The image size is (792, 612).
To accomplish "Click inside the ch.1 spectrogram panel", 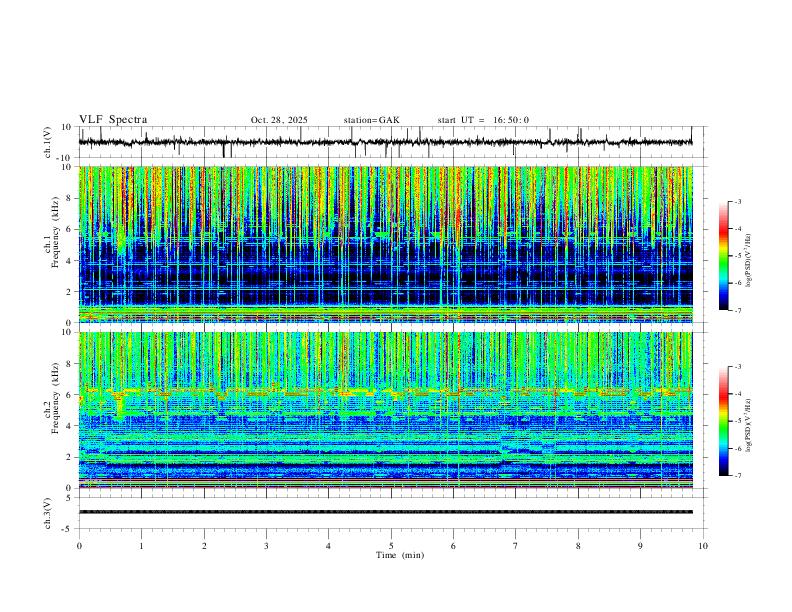I will [385, 244].
